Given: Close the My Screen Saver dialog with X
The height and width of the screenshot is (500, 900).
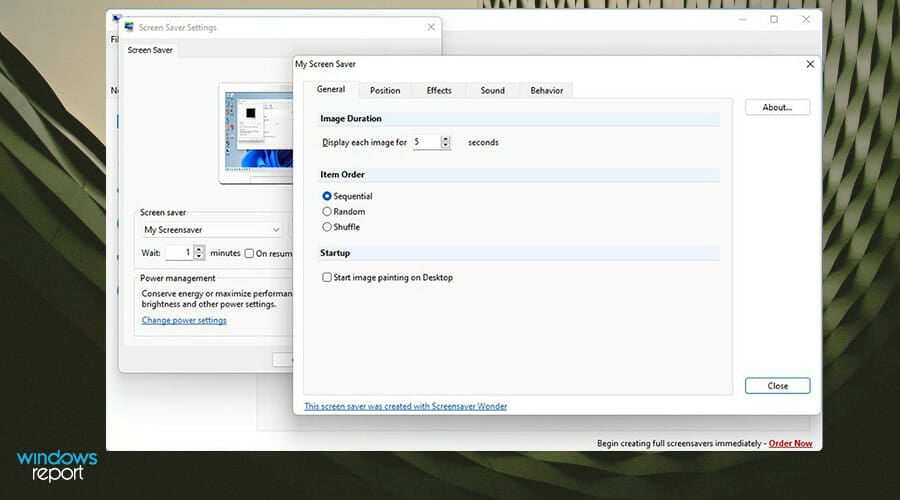Looking at the screenshot, I should pyautogui.click(x=809, y=64).
